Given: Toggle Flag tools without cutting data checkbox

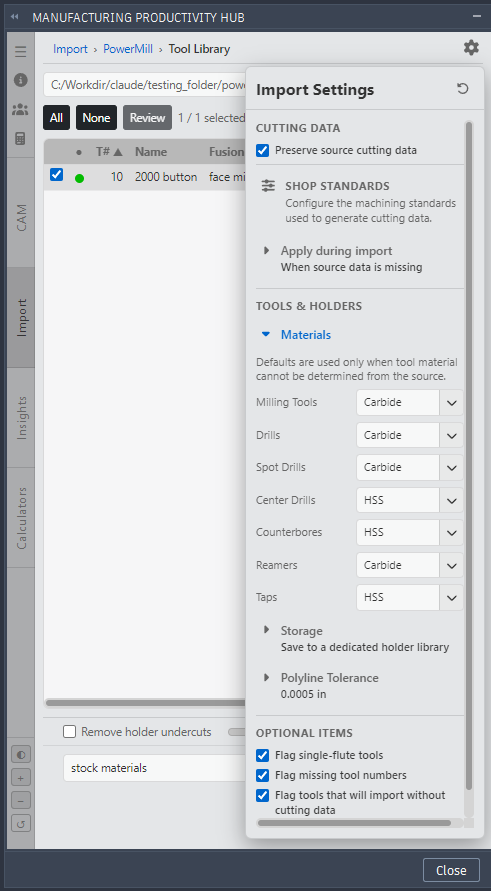Looking at the screenshot, I should [x=263, y=795].
